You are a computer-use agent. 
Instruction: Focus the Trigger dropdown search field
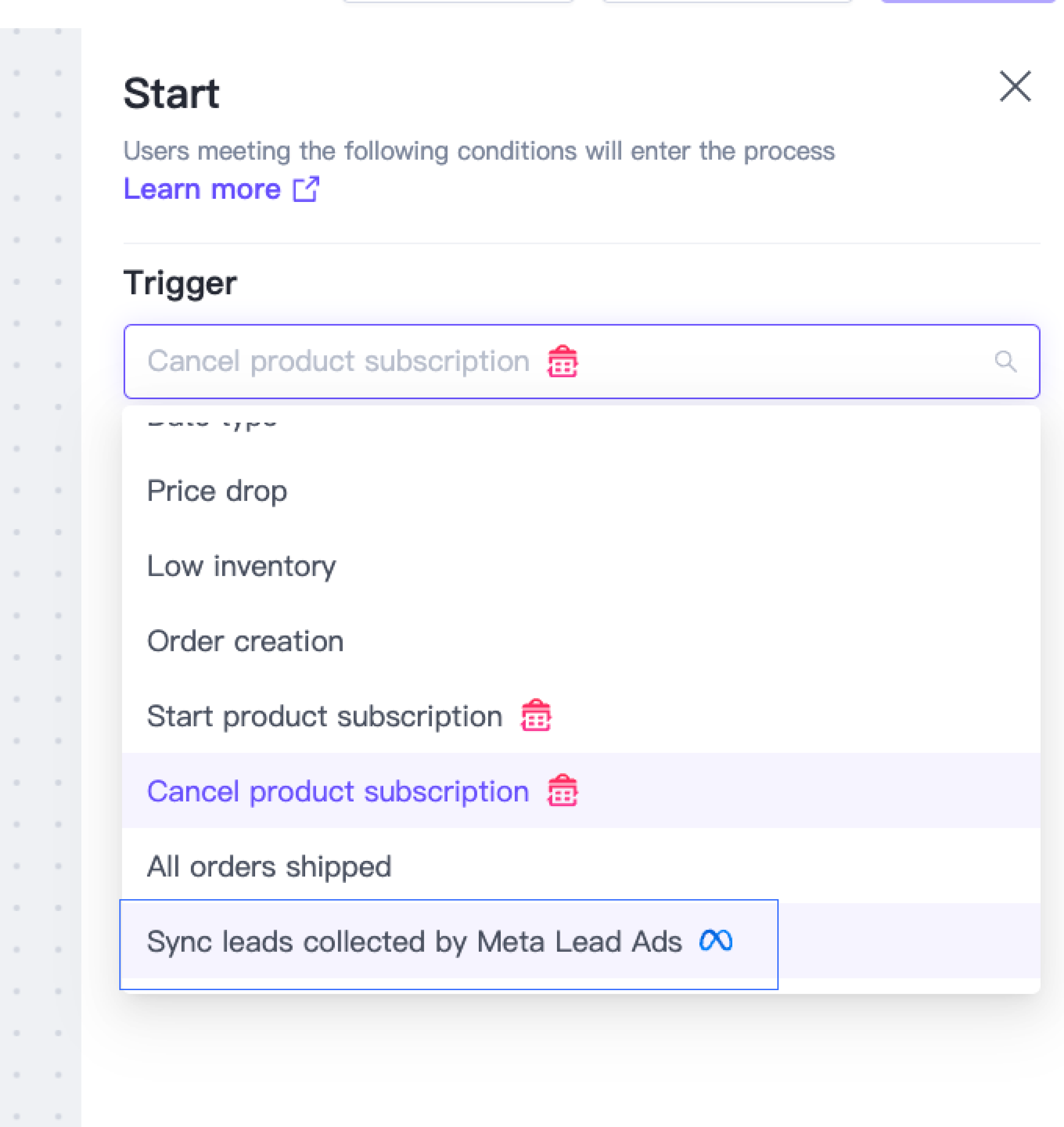737,362
